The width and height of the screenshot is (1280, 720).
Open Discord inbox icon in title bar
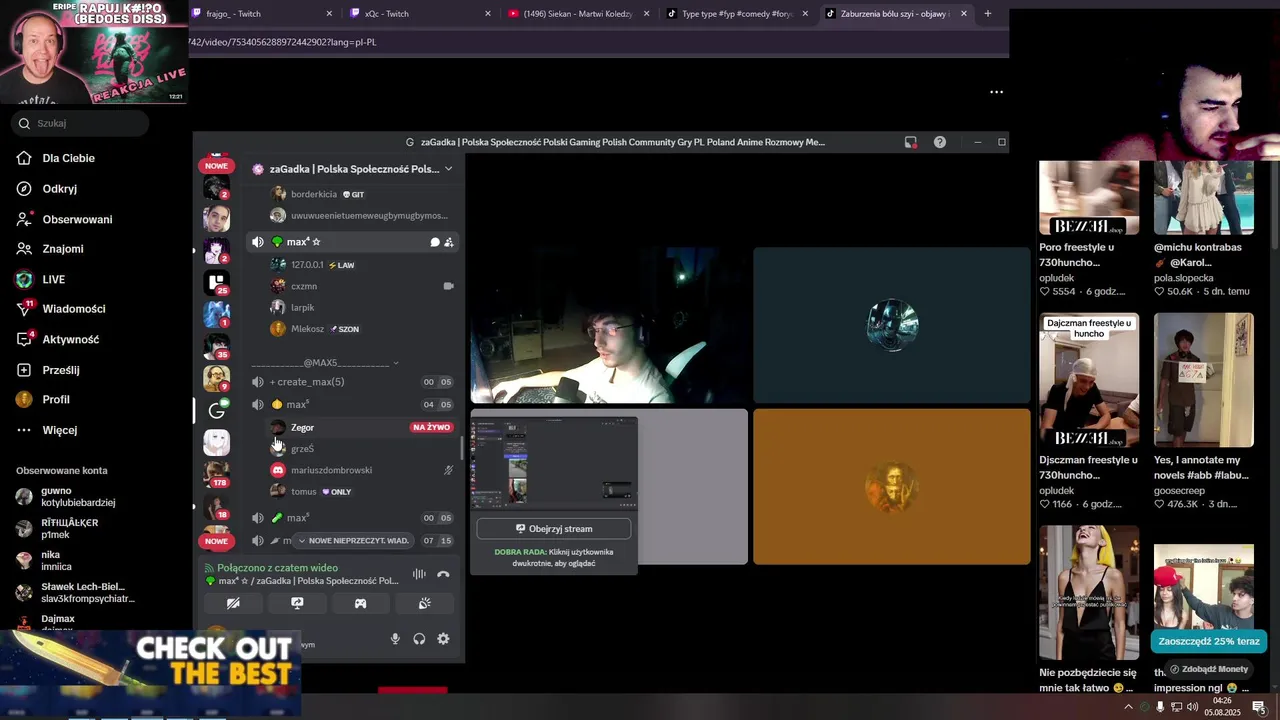910,142
